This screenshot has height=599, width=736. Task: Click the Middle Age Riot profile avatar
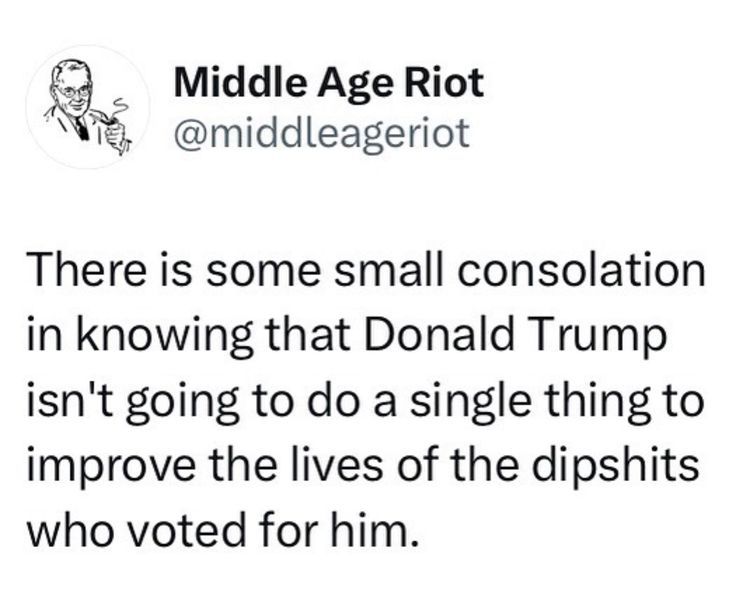pyautogui.click(x=87, y=107)
